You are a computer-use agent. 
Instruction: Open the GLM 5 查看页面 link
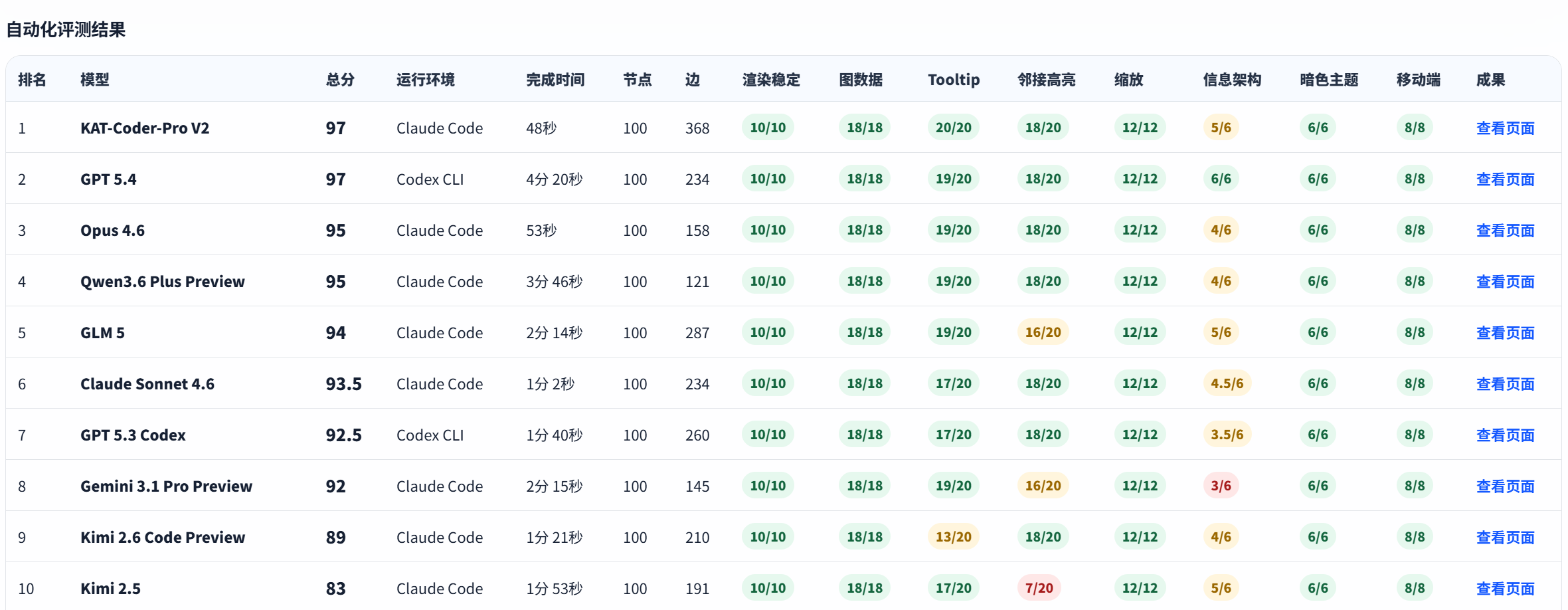1504,333
